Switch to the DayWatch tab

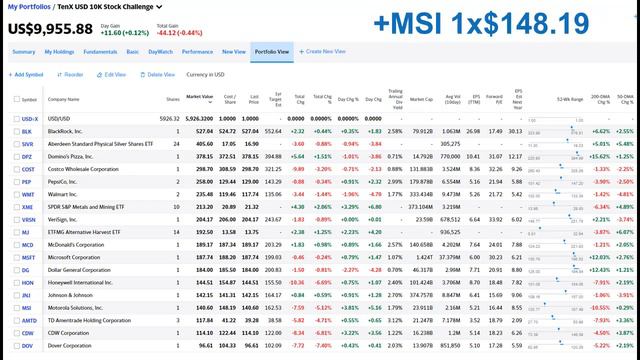point(160,52)
